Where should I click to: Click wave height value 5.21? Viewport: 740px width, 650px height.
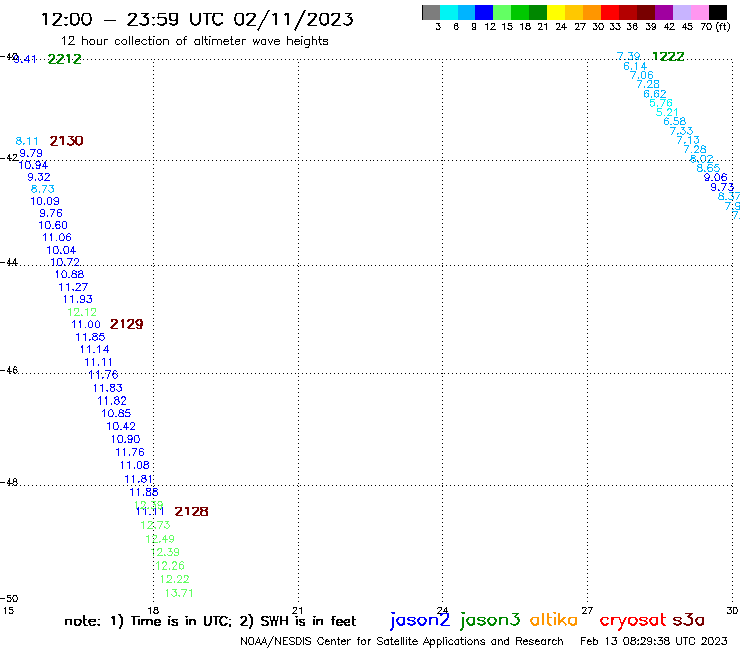coord(667,112)
